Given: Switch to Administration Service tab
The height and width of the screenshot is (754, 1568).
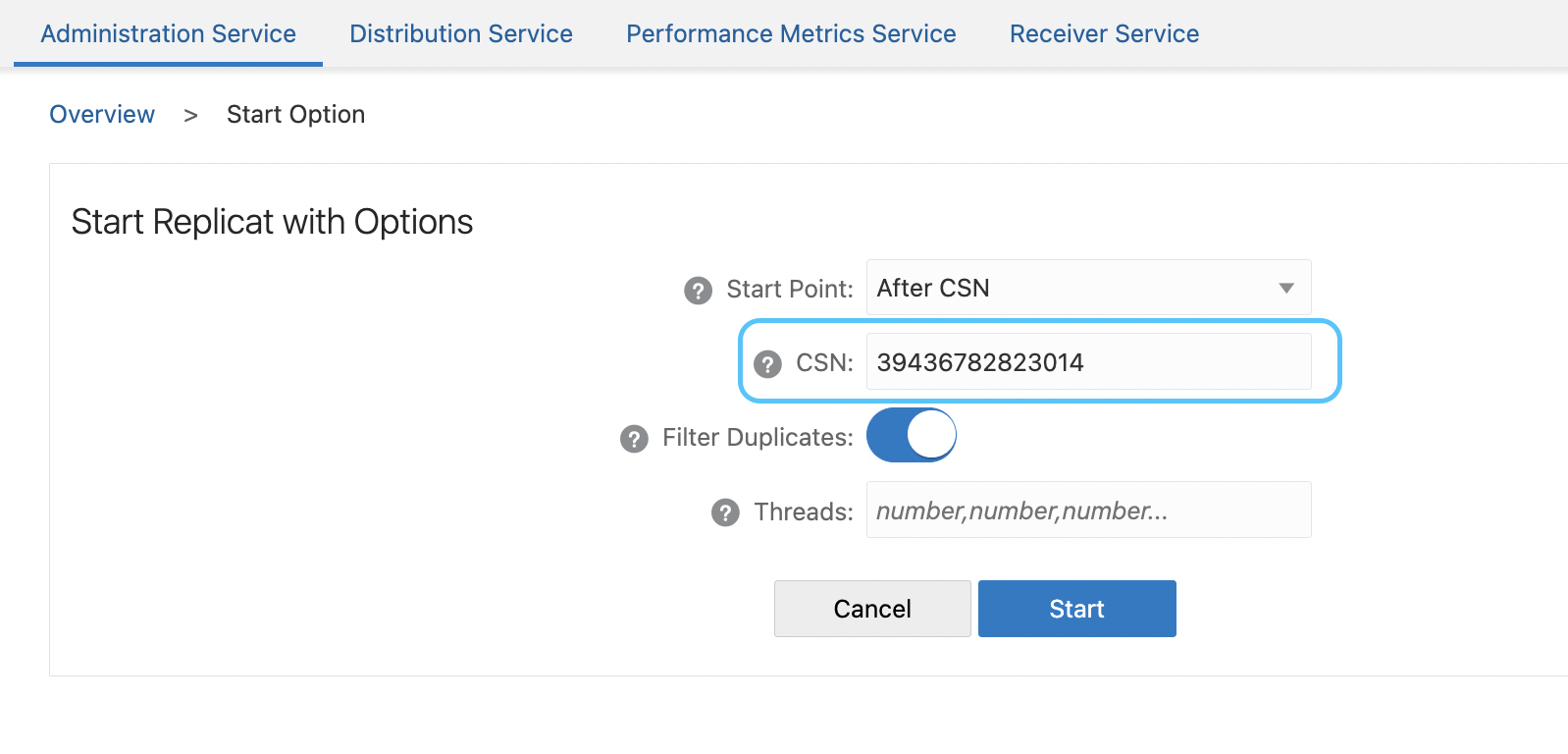Looking at the screenshot, I should pyautogui.click(x=168, y=33).
